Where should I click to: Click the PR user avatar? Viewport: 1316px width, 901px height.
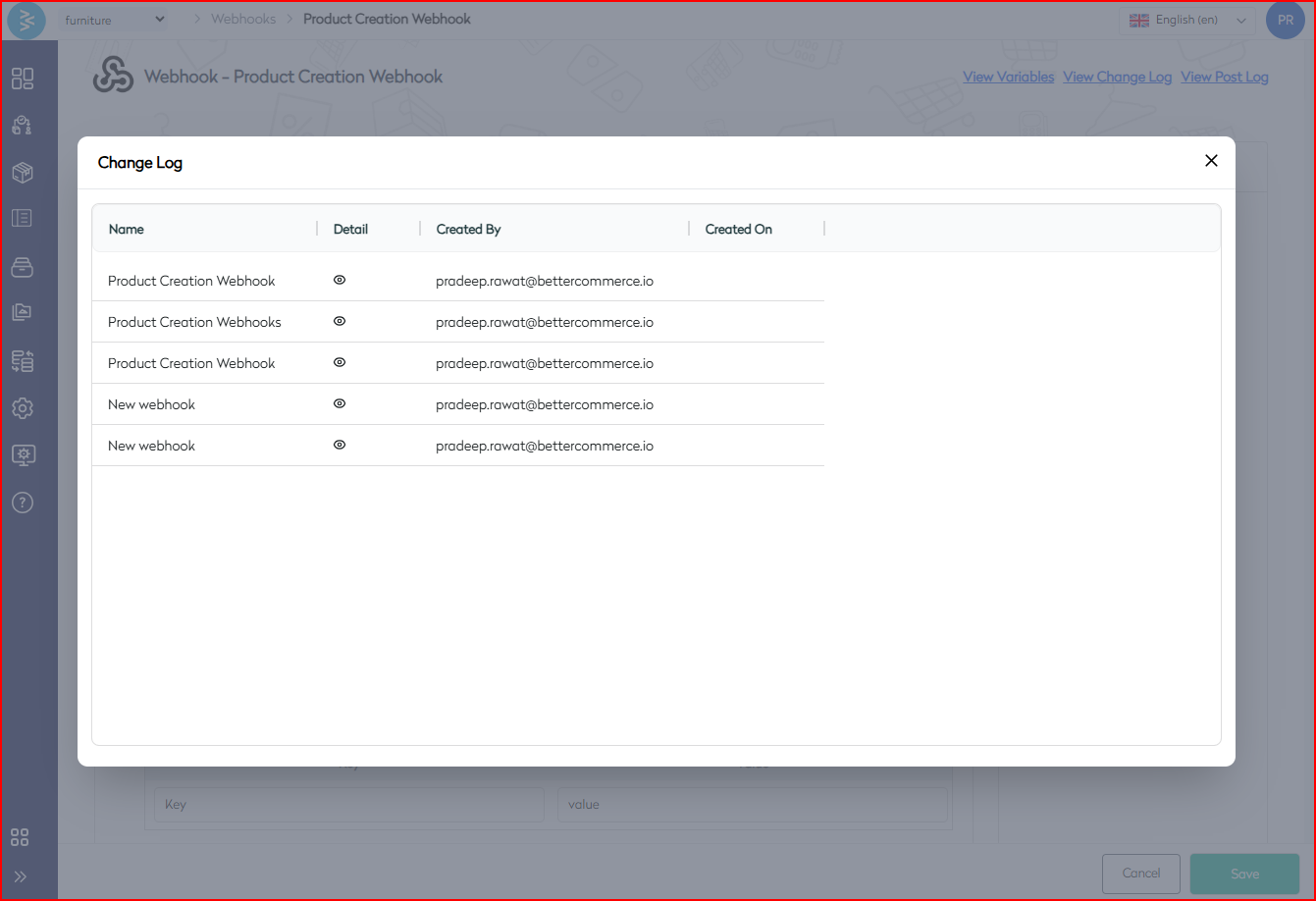[x=1285, y=20]
